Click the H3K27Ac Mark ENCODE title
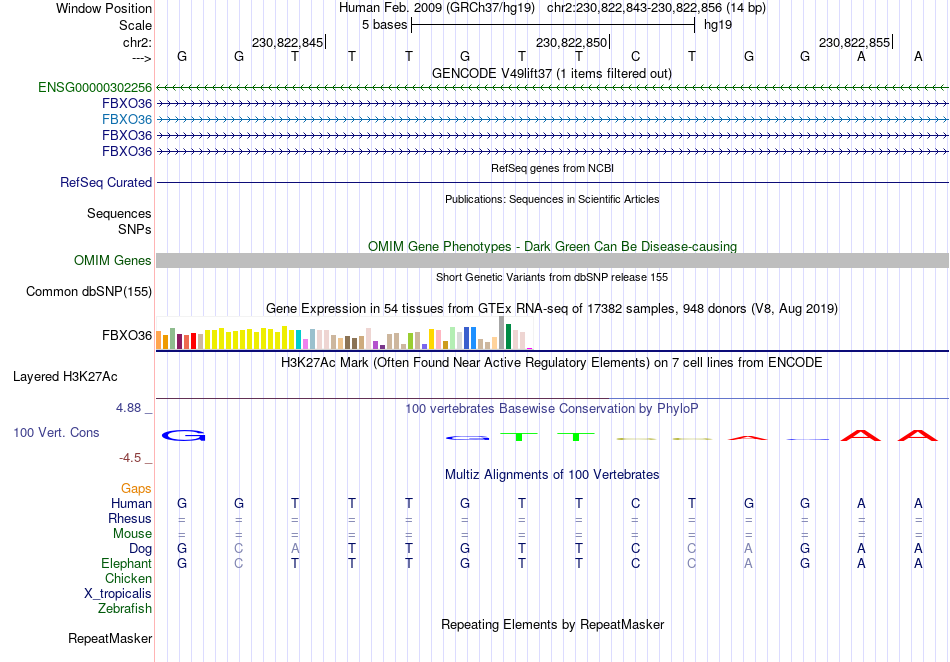 pos(551,363)
